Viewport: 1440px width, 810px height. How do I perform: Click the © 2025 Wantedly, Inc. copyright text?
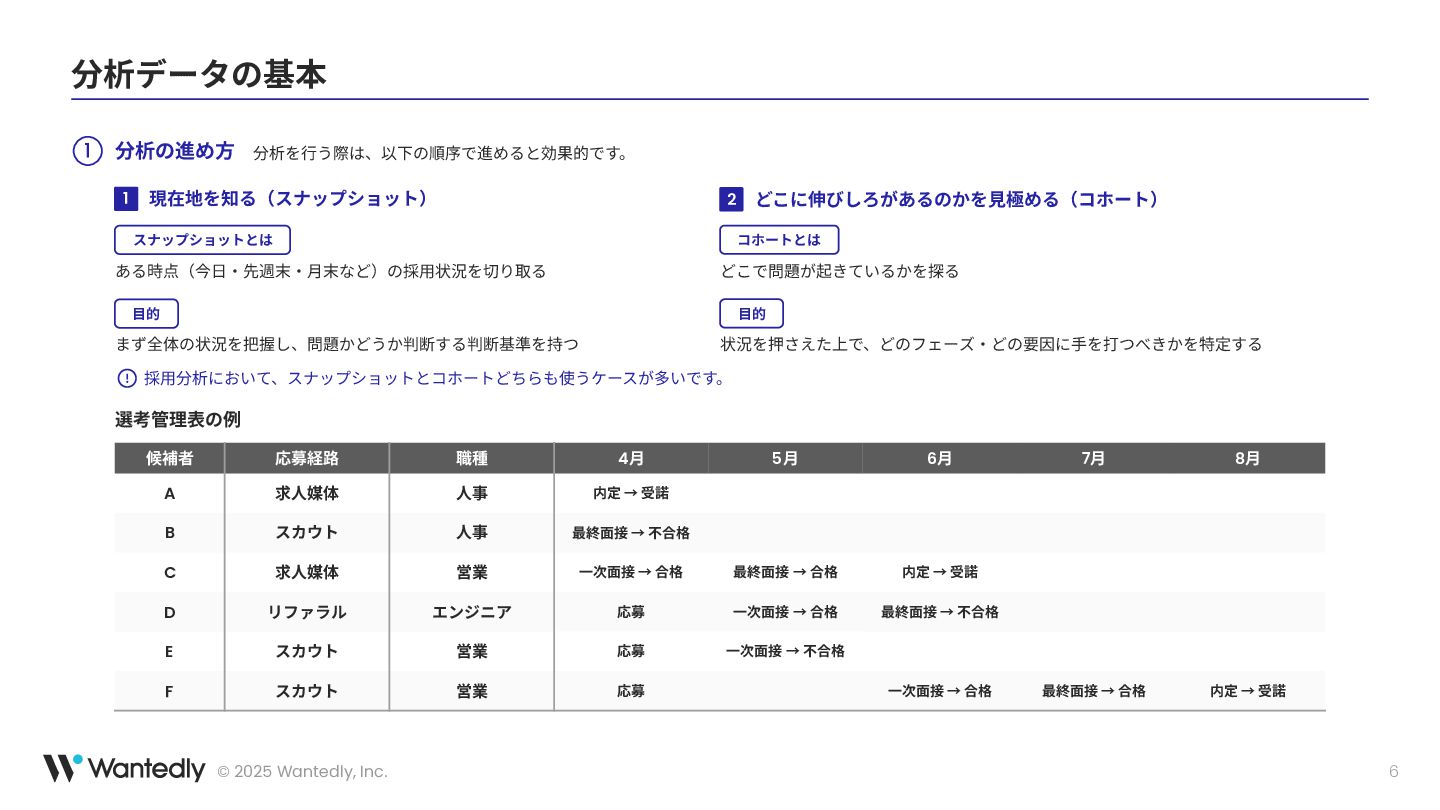tap(302, 771)
